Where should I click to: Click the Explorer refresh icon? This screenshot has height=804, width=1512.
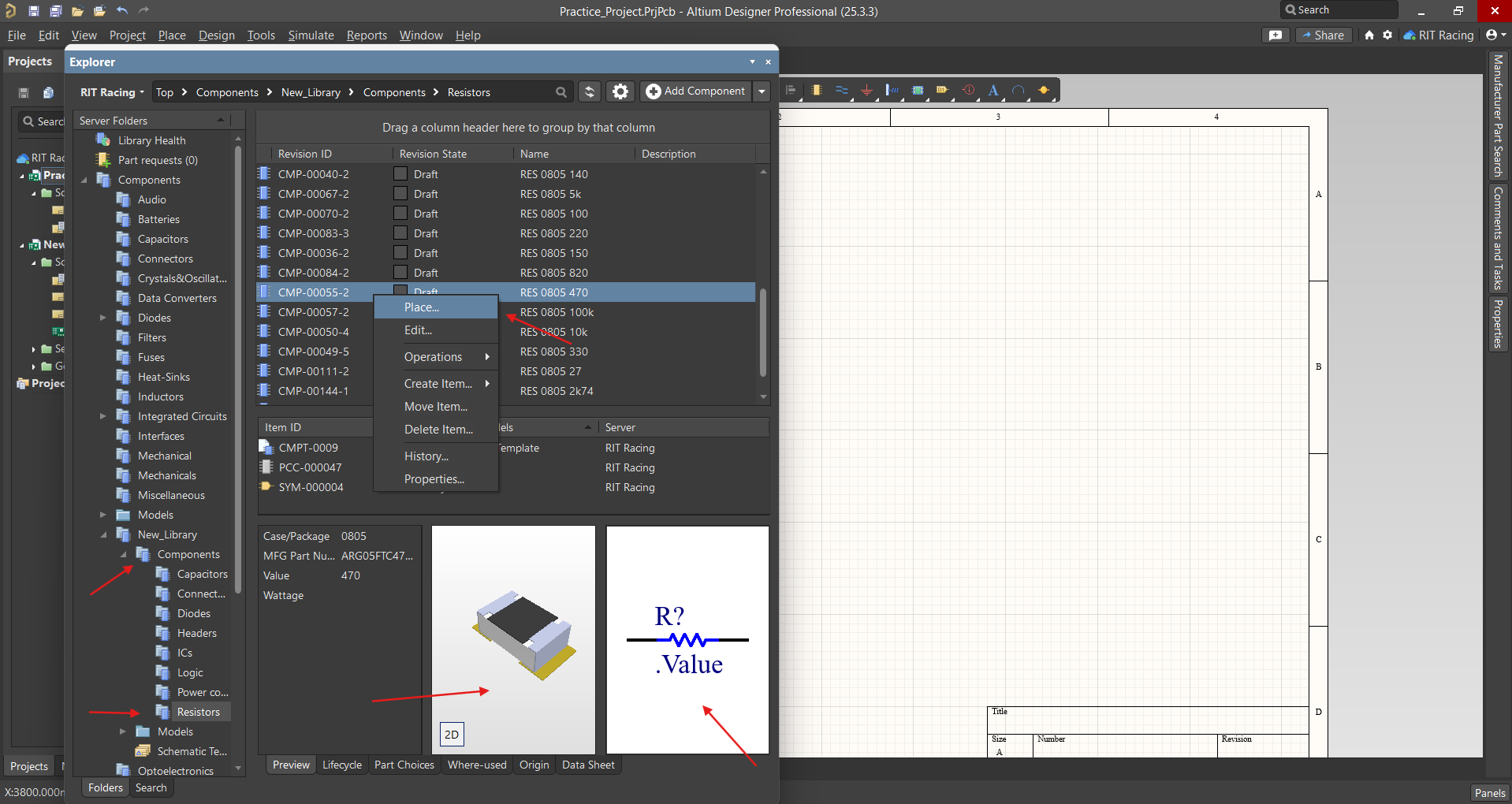click(x=590, y=91)
